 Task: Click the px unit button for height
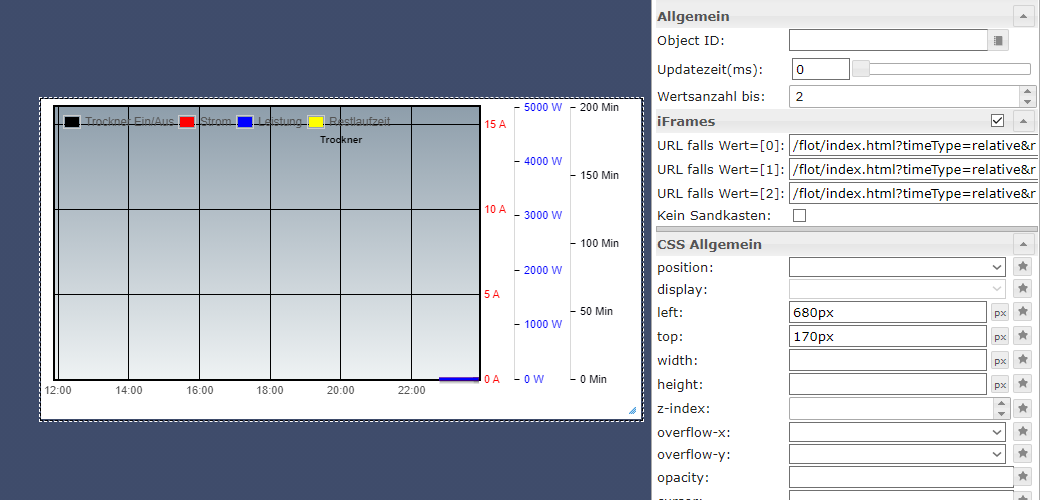point(1000,384)
